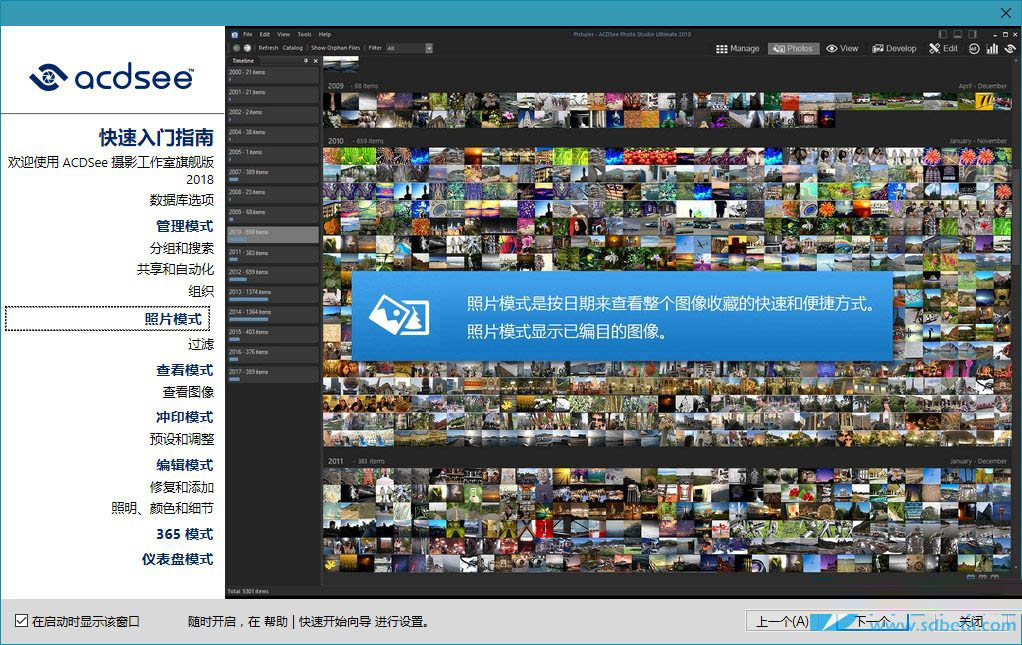Image resolution: width=1022 pixels, height=645 pixels.
Task: Click the 365 mode round icon
Action: click(x=974, y=48)
